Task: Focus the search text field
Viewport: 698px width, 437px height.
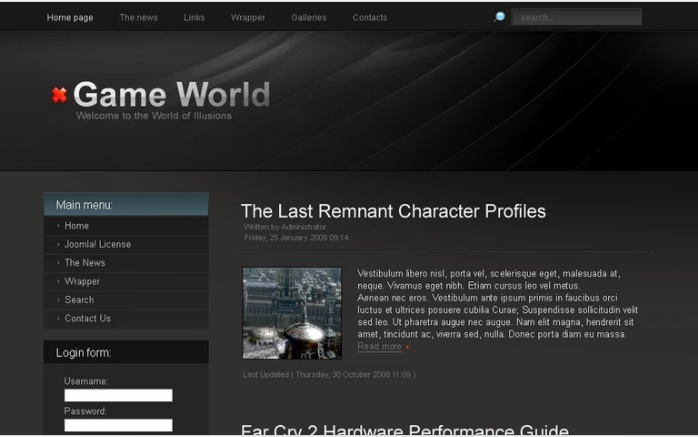Action: point(576,17)
